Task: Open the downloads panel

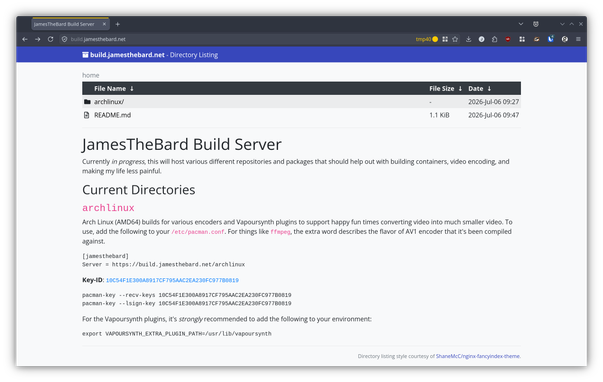Action: tap(468, 39)
